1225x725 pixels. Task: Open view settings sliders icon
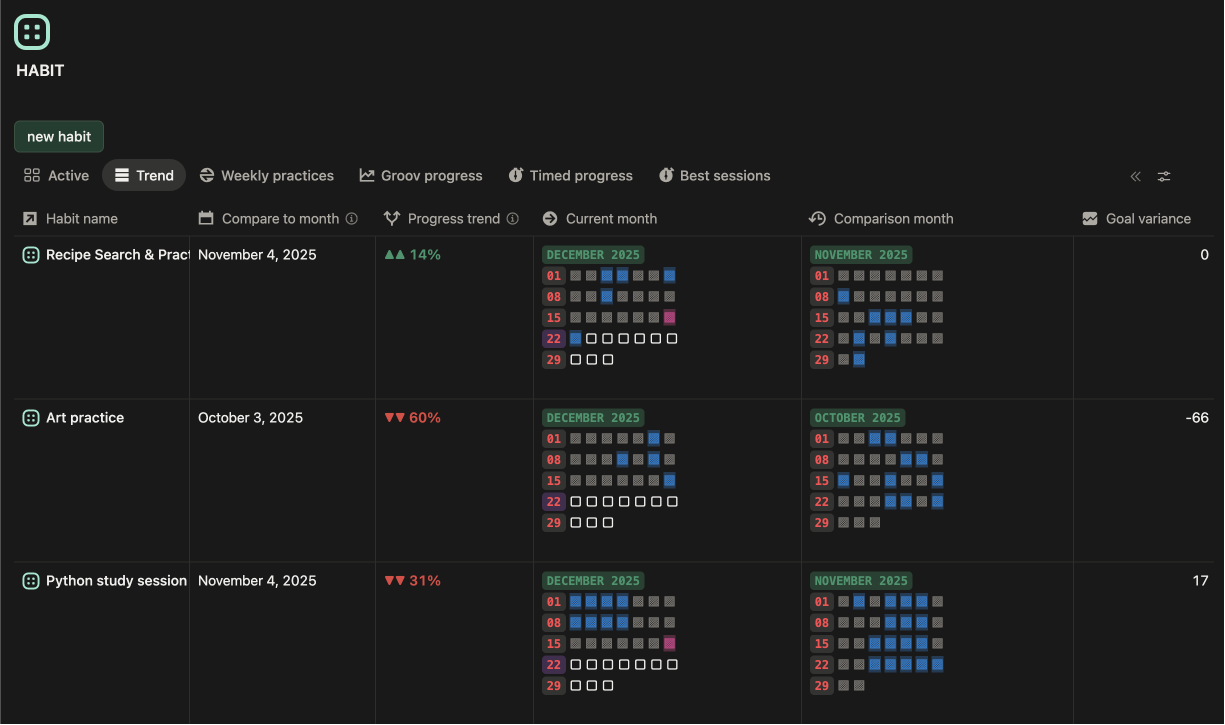[1164, 176]
